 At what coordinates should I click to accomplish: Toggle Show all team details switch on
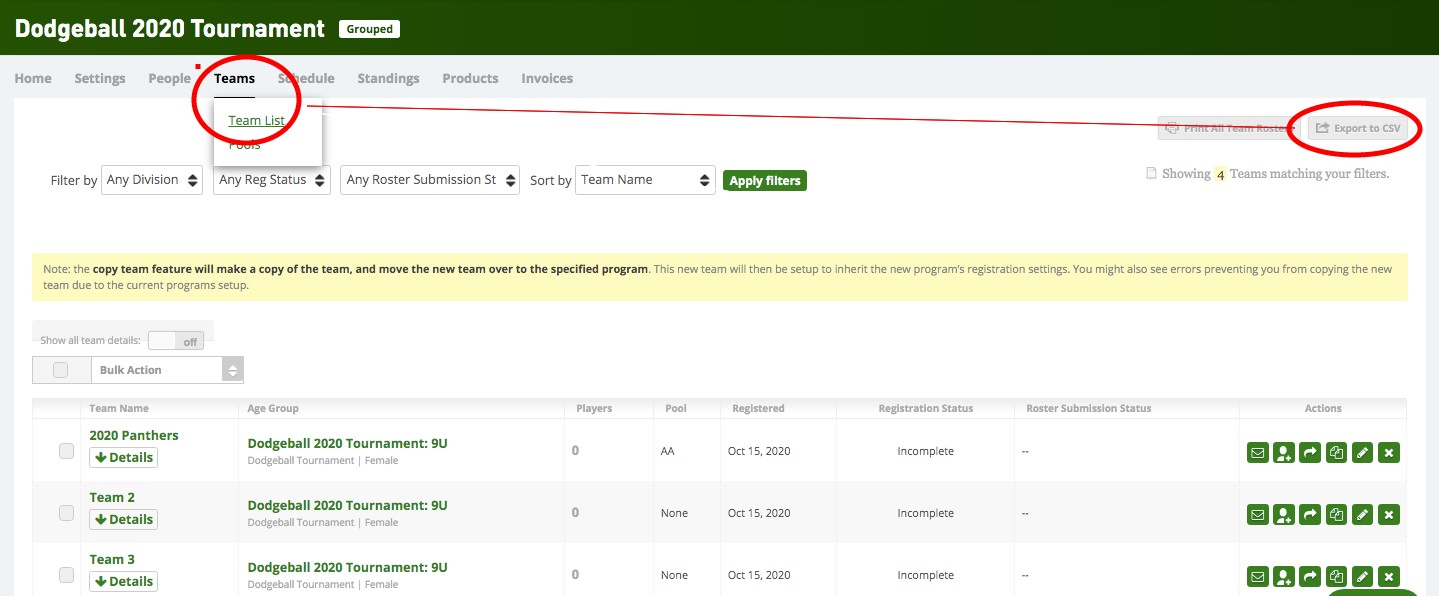[x=176, y=340]
